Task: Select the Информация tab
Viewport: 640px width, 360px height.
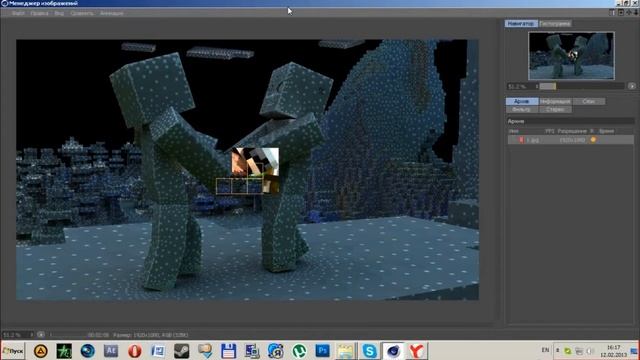Action: (555, 101)
